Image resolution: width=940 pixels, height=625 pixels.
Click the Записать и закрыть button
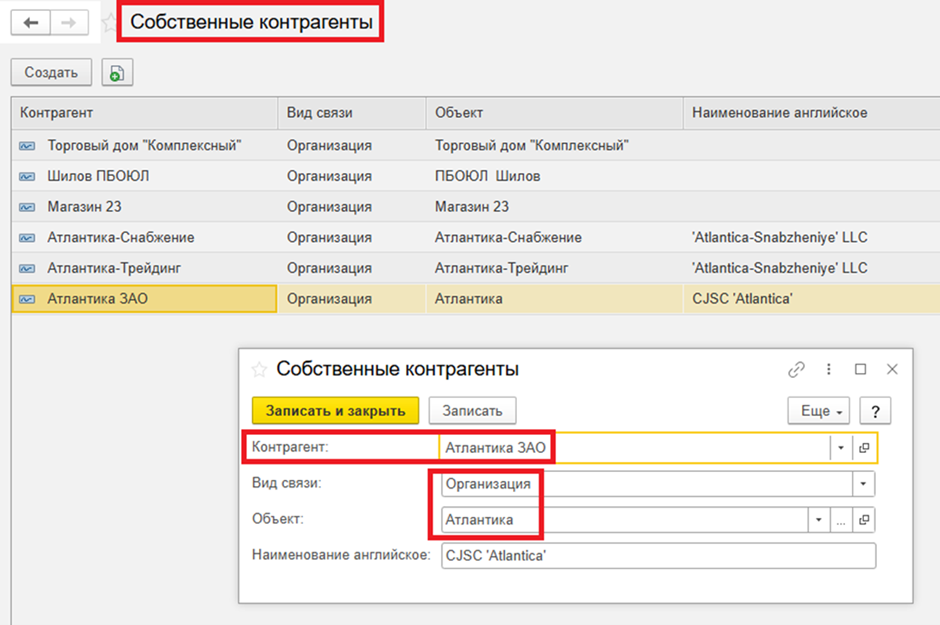click(x=335, y=411)
